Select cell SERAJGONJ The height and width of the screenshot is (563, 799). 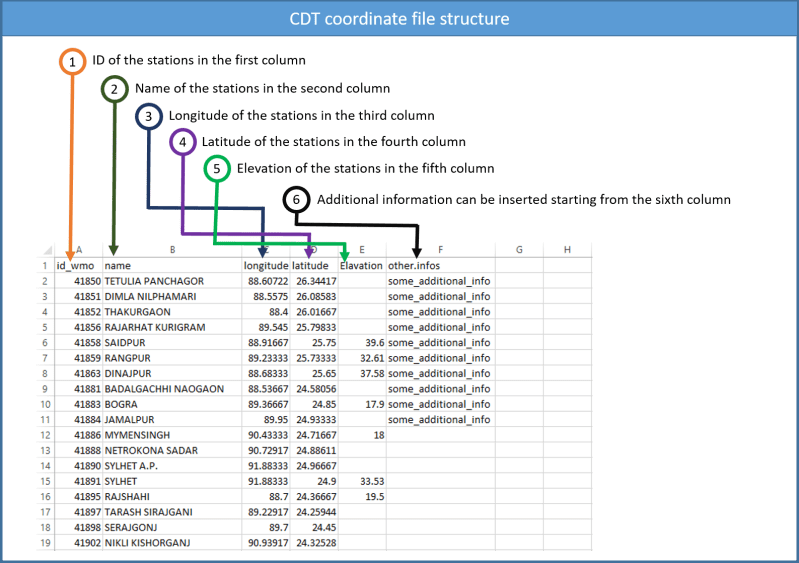(172, 528)
